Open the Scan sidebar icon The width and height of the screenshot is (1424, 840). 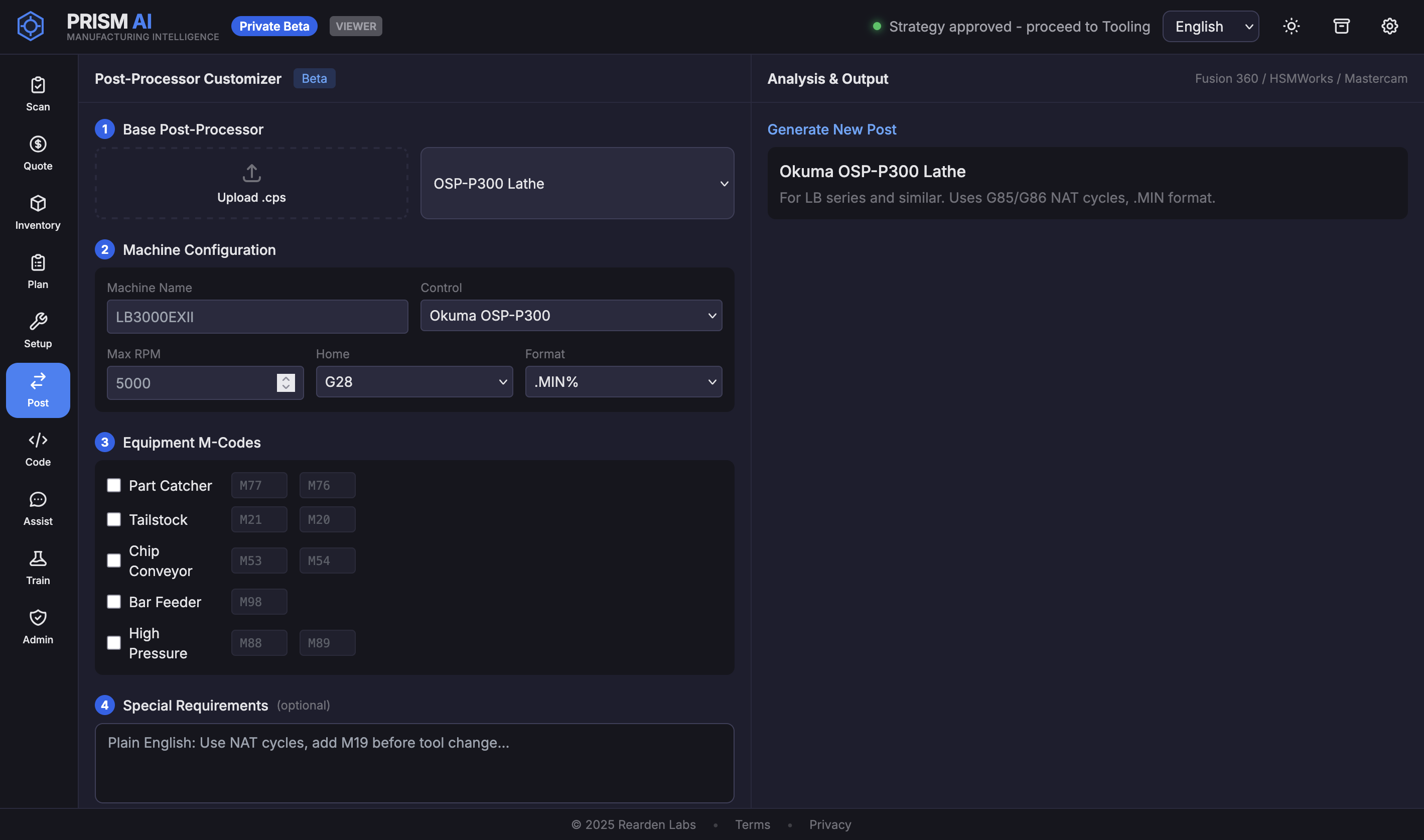tap(38, 93)
